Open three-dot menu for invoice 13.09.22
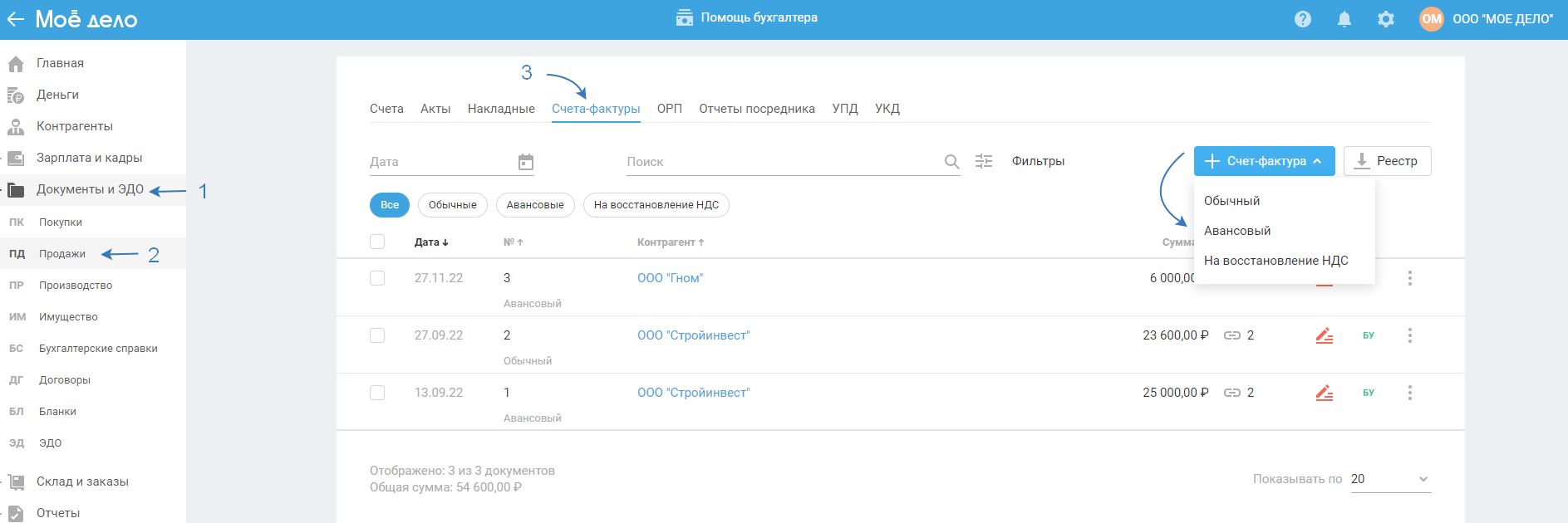This screenshot has width=1568, height=523. tap(1409, 393)
